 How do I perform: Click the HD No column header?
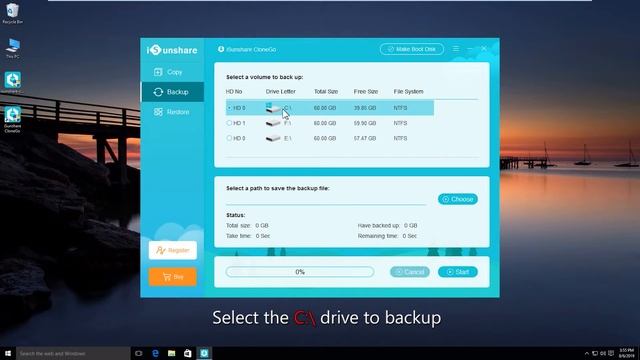click(x=234, y=91)
